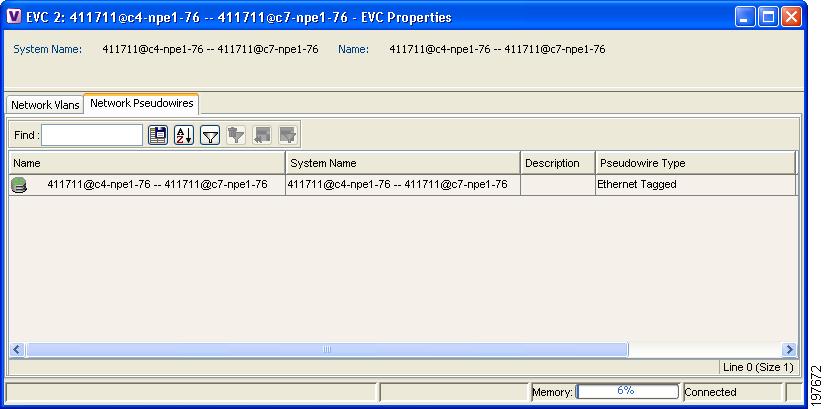Image resolution: width=824 pixels, height=409 pixels.
Task: Click the Memory 6% progress bar
Action: click(x=627, y=391)
